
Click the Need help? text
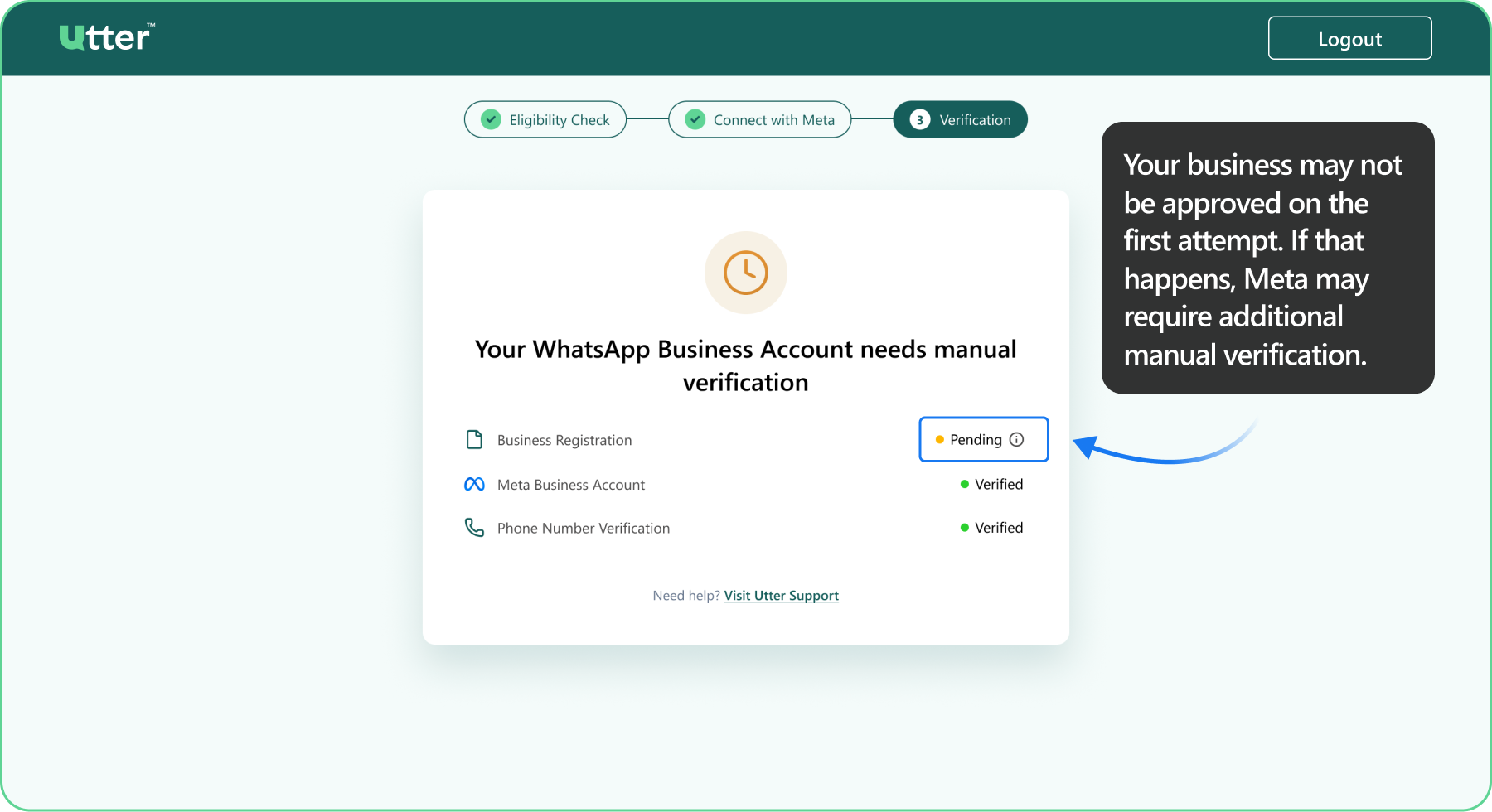(686, 596)
